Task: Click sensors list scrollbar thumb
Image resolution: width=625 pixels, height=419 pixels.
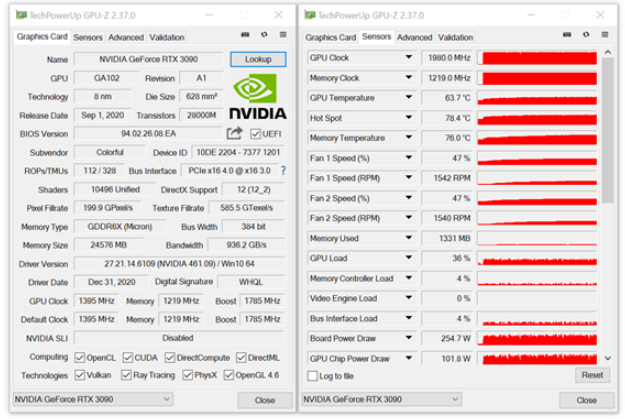Action: (607, 130)
